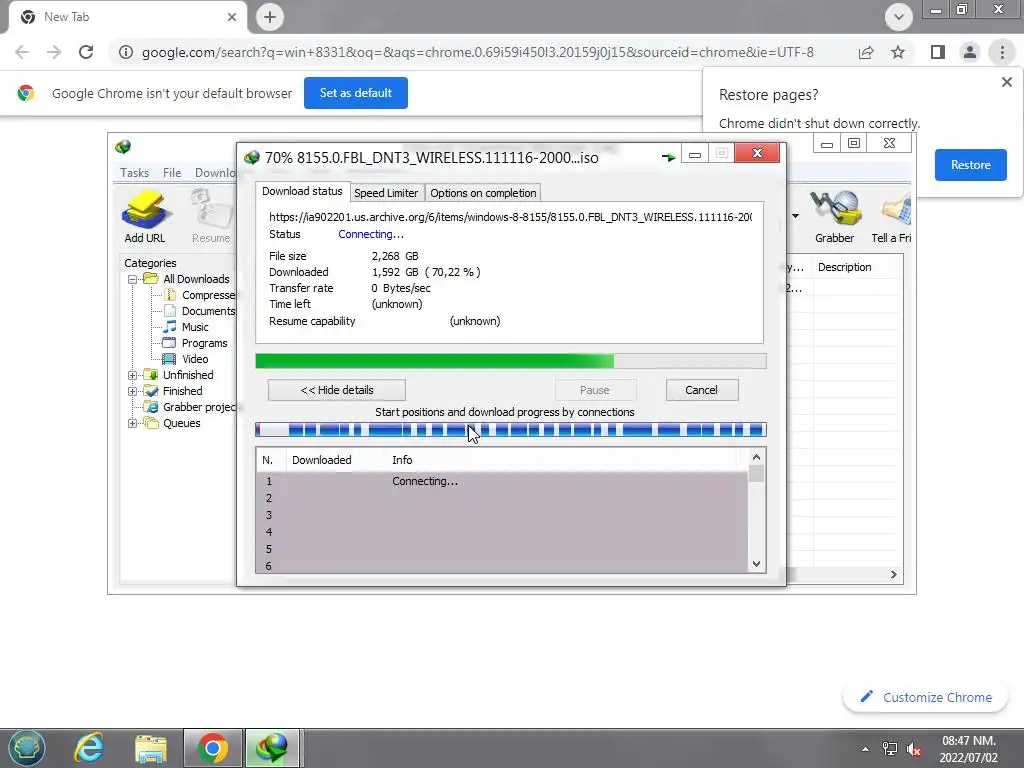Viewport: 1024px width, 768px height.
Task: Click the site info icon in address bar
Action: [x=126, y=52]
